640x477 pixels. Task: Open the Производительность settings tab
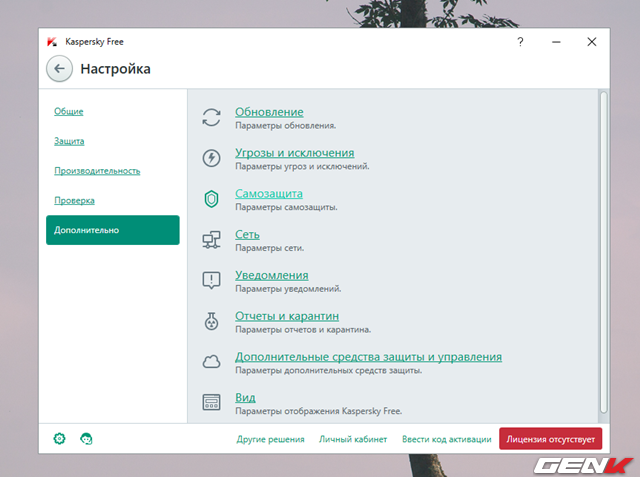[x=97, y=171]
